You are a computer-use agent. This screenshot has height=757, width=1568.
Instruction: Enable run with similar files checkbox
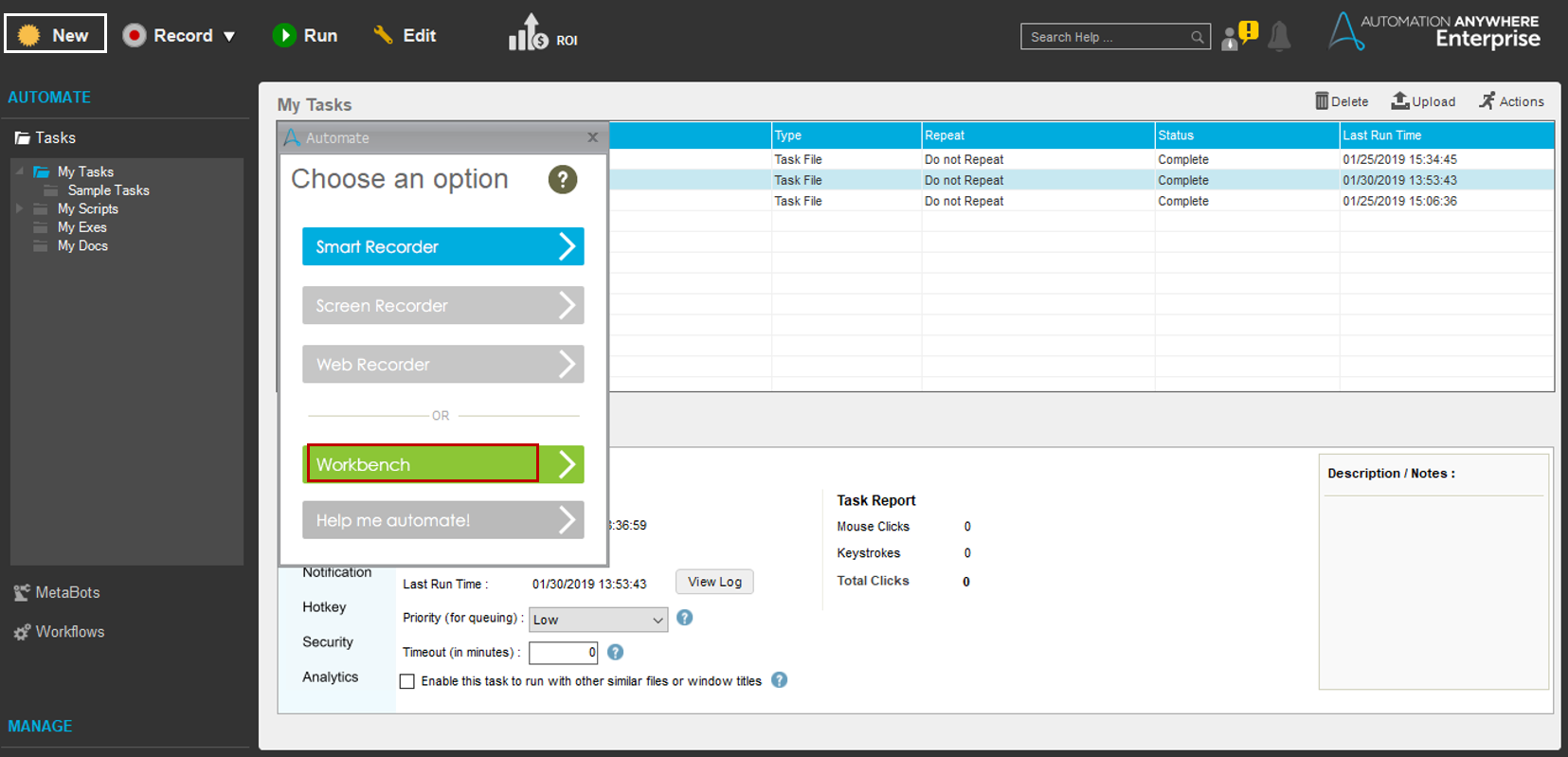(407, 681)
